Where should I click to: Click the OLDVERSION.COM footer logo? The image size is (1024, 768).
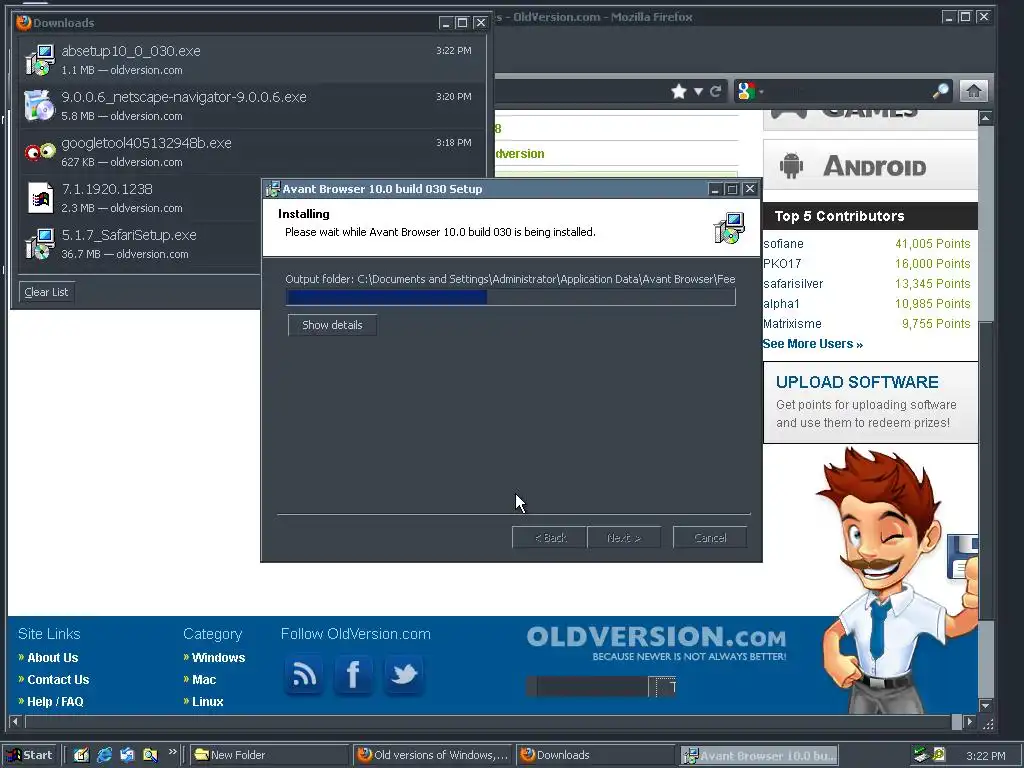click(x=656, y=637)
